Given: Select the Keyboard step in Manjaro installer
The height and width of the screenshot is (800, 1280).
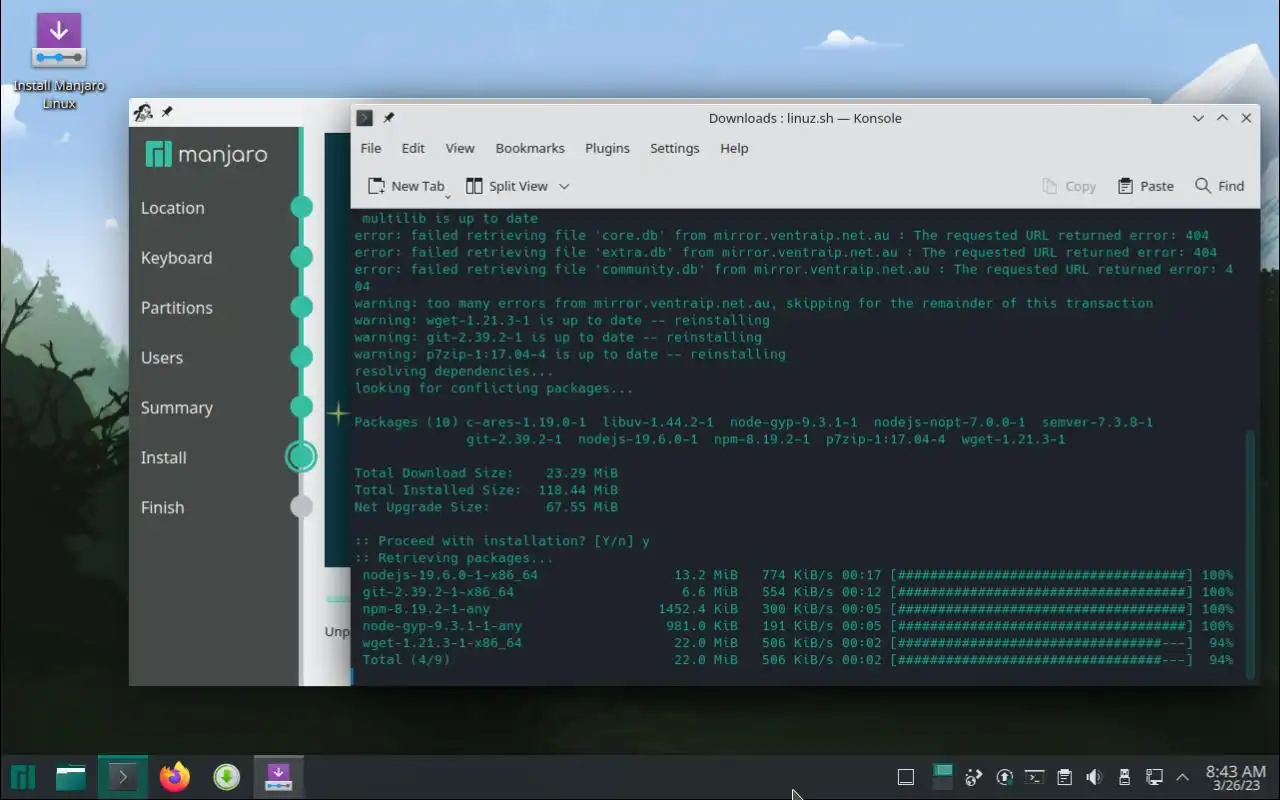Looking at the screenshot, I should [176, 258].
